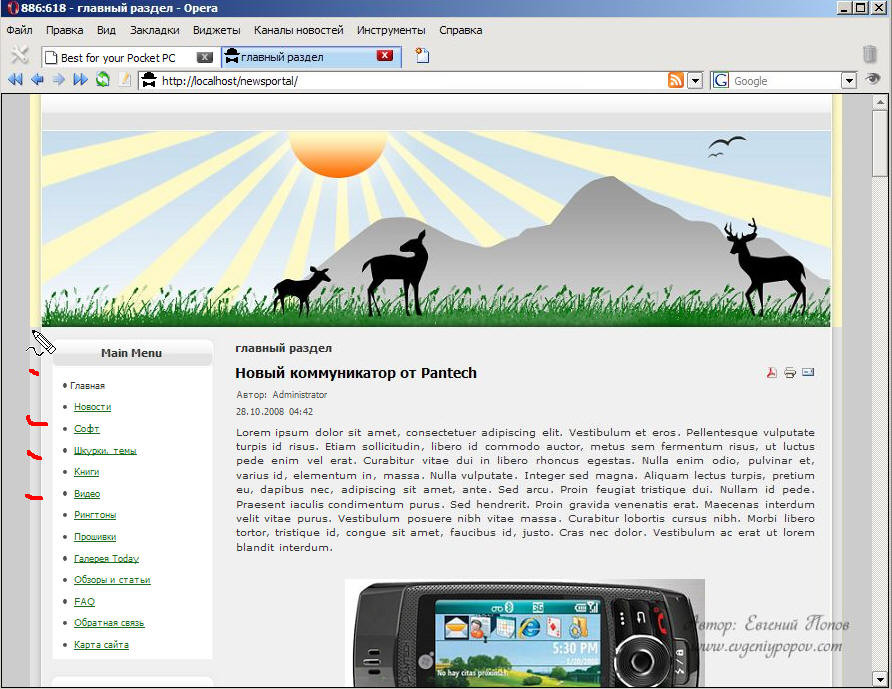The image size is (892, 689).
Task: Click the Main Menu module heading
Action: [x=132, y=353]
